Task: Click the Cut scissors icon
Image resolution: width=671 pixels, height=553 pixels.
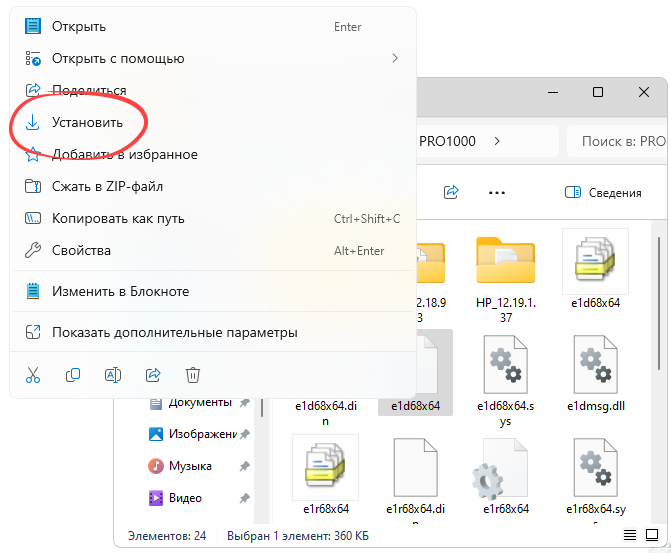Action: (33, 375)
